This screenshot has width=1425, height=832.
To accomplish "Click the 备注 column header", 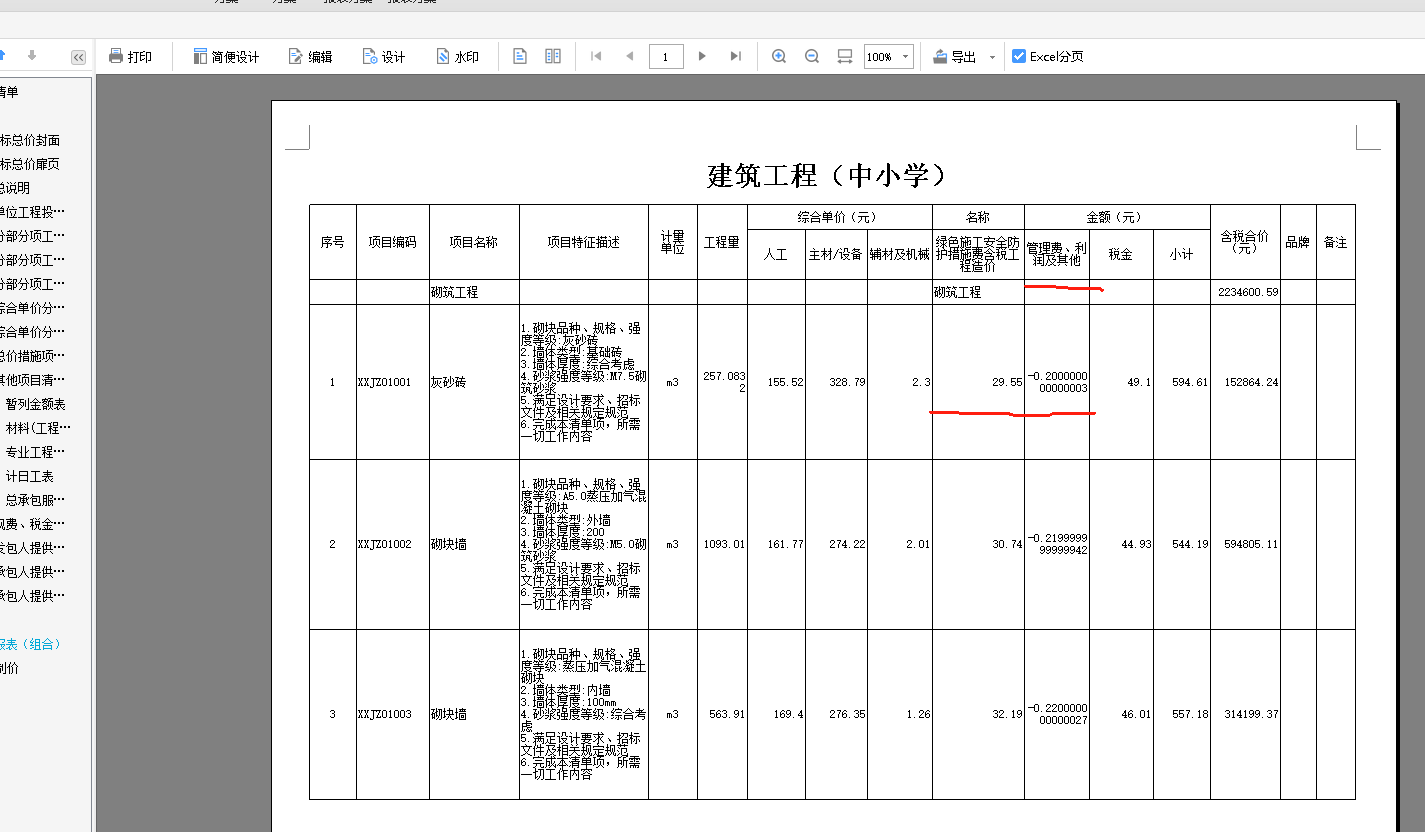I will click(1336, 242).
